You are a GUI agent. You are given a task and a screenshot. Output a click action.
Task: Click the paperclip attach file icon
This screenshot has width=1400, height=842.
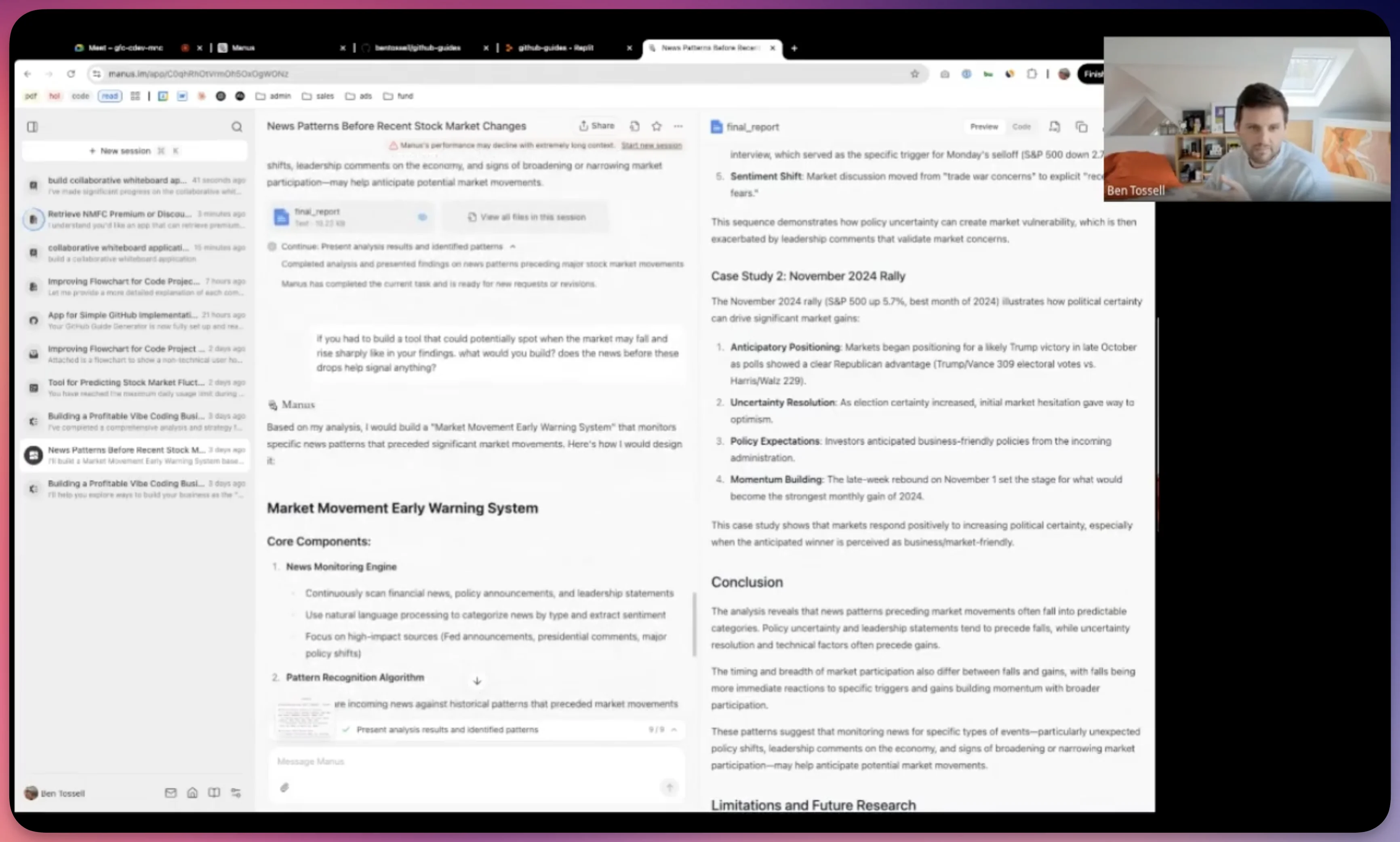click(x=285, y=787)
